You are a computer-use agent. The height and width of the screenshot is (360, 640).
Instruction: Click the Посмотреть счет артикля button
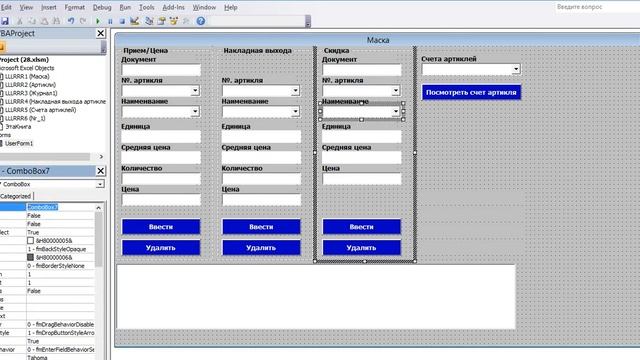pyautogui.click(x=471, y=93)
